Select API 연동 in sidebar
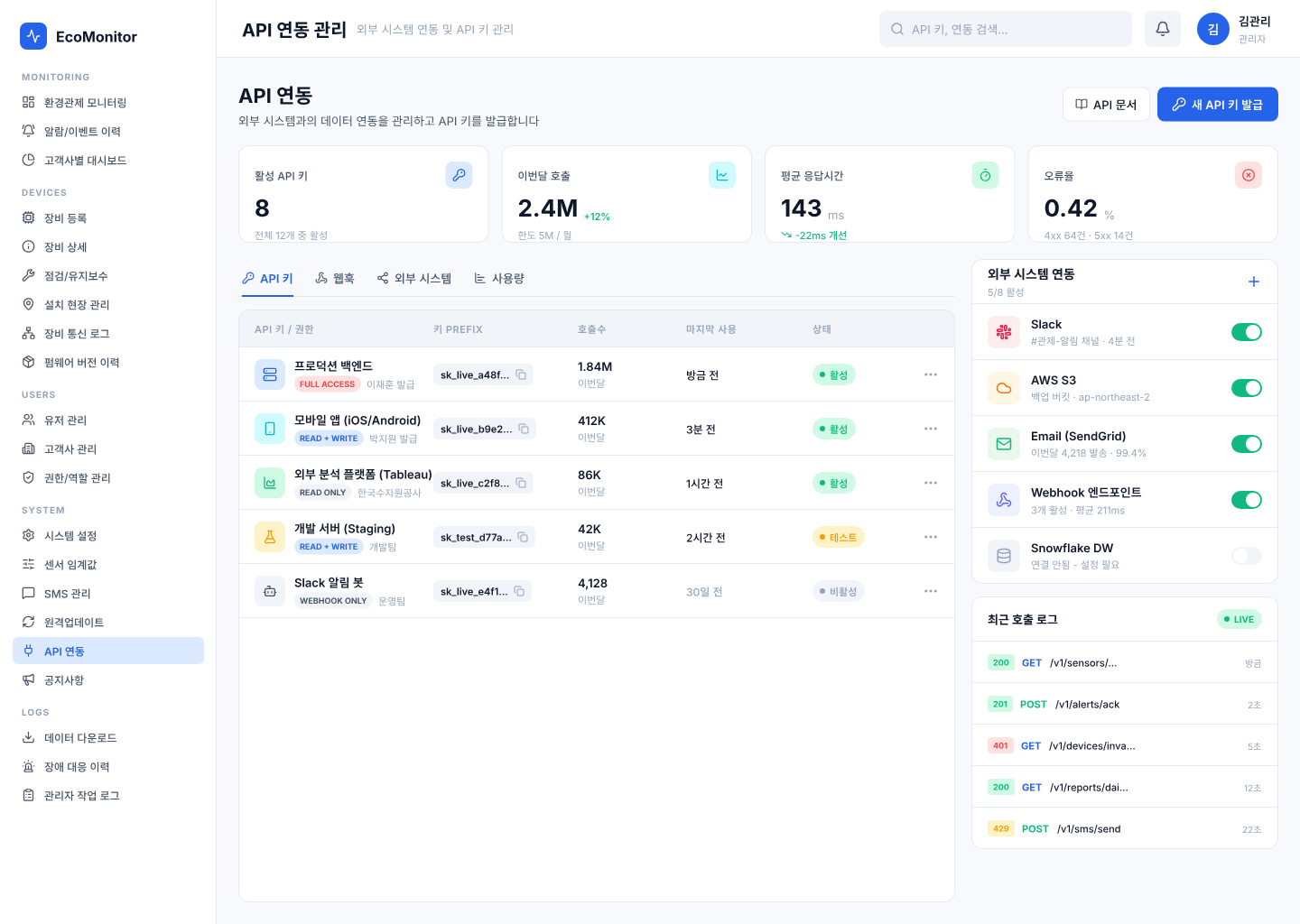Image resolution: width=1300 pixels, height=924 pixels. click(x=108, y=651)
